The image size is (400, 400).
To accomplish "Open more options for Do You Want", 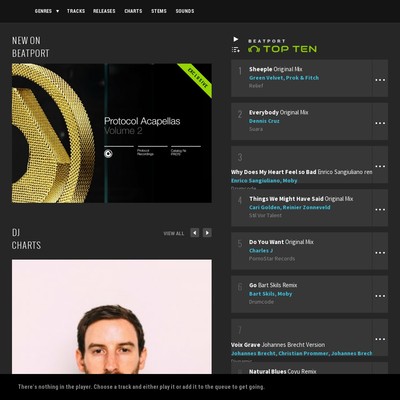I will point(380,252).
